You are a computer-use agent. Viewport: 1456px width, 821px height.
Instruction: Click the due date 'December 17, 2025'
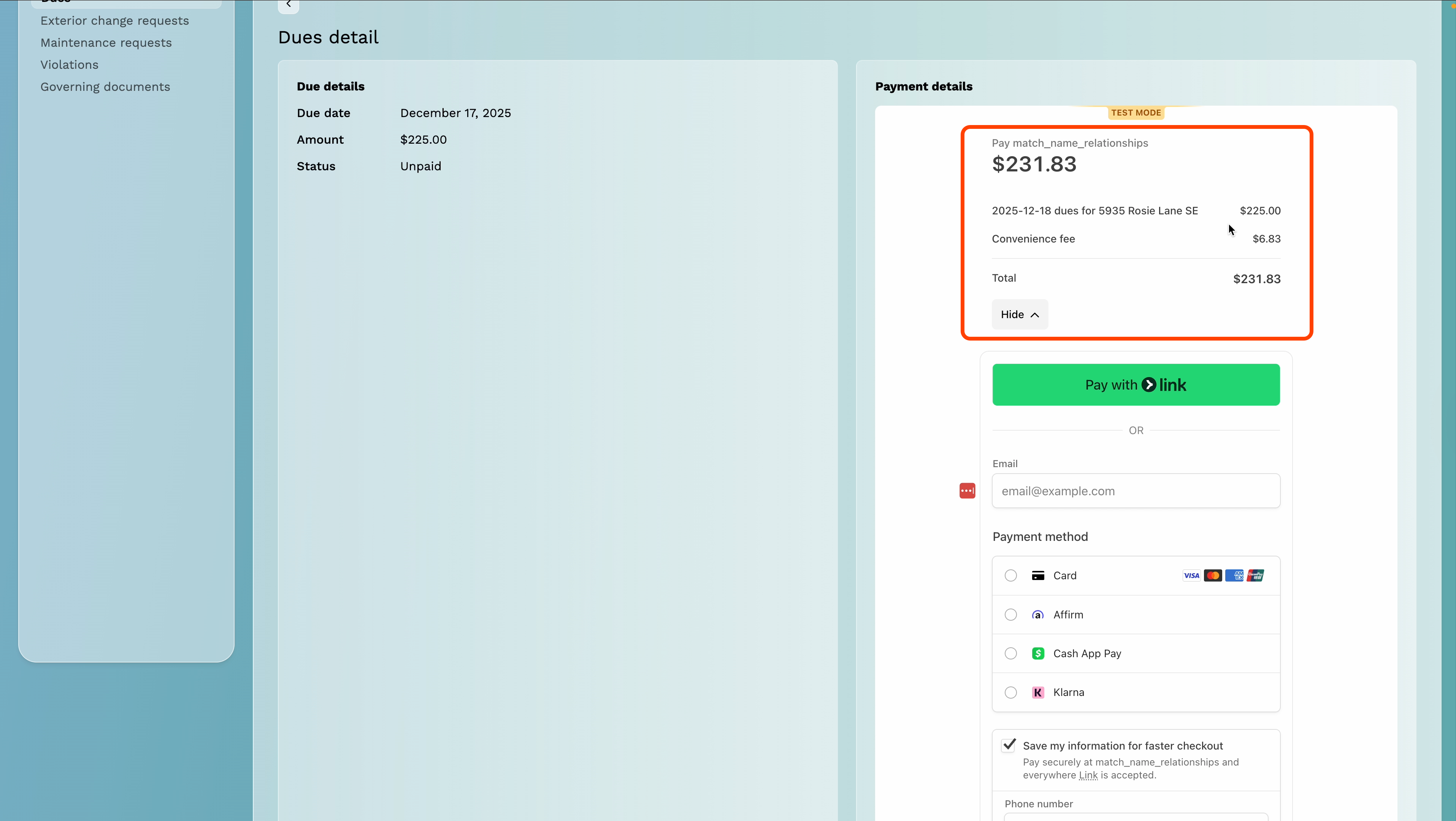coord(455,113)
